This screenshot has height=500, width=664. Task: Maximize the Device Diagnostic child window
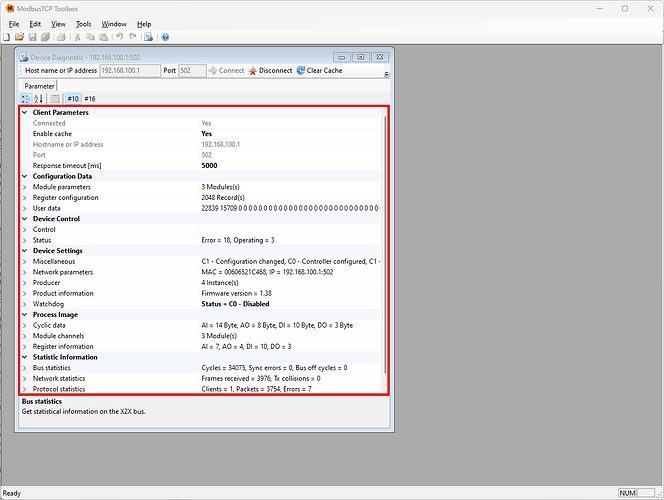(361, 57)
